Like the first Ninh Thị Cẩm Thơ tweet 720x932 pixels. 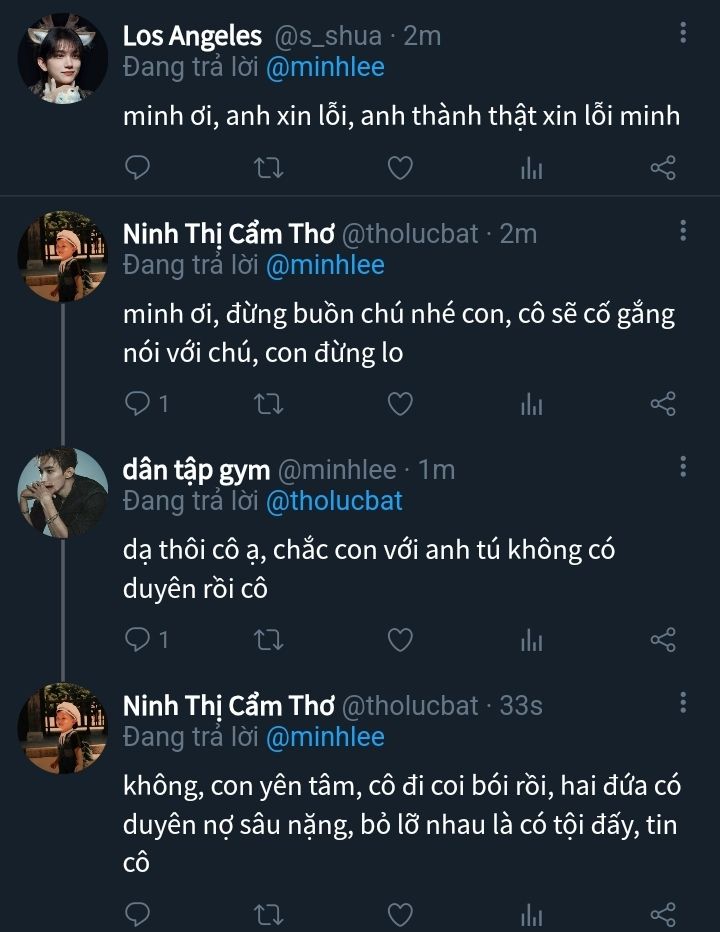tap(400, 403)
